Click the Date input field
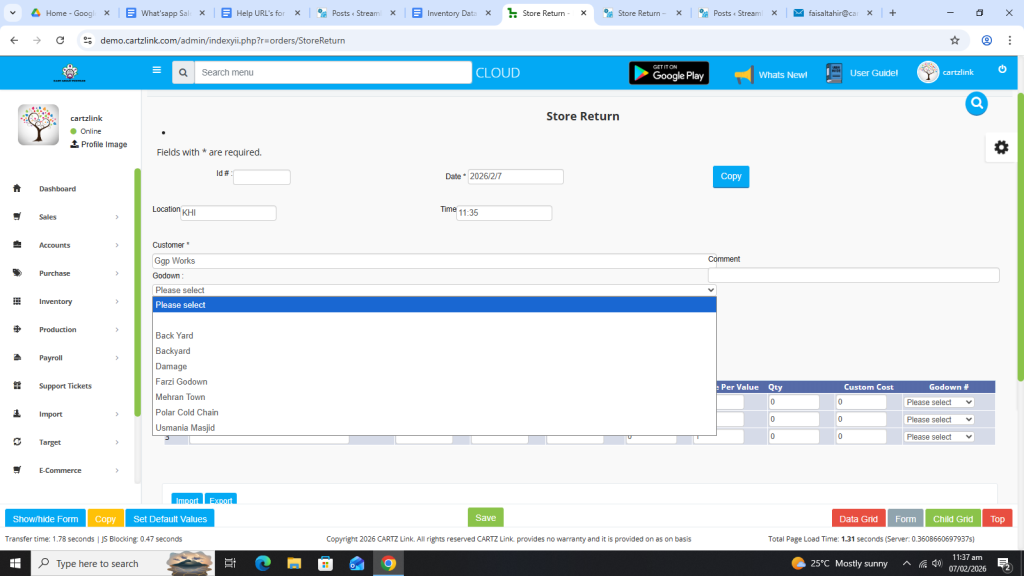Image resolution: width=1024 pixels, height=576 pixels. click(515, 177)
